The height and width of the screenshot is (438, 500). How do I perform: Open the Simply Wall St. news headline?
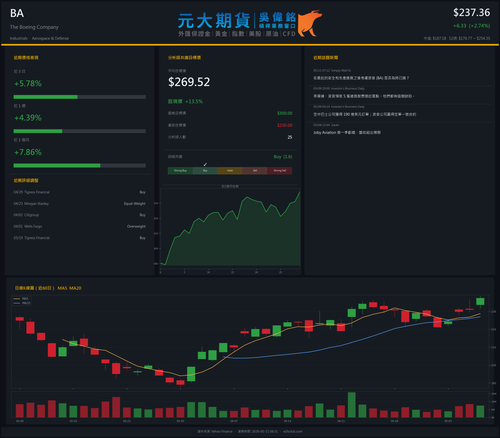[361, 78]
